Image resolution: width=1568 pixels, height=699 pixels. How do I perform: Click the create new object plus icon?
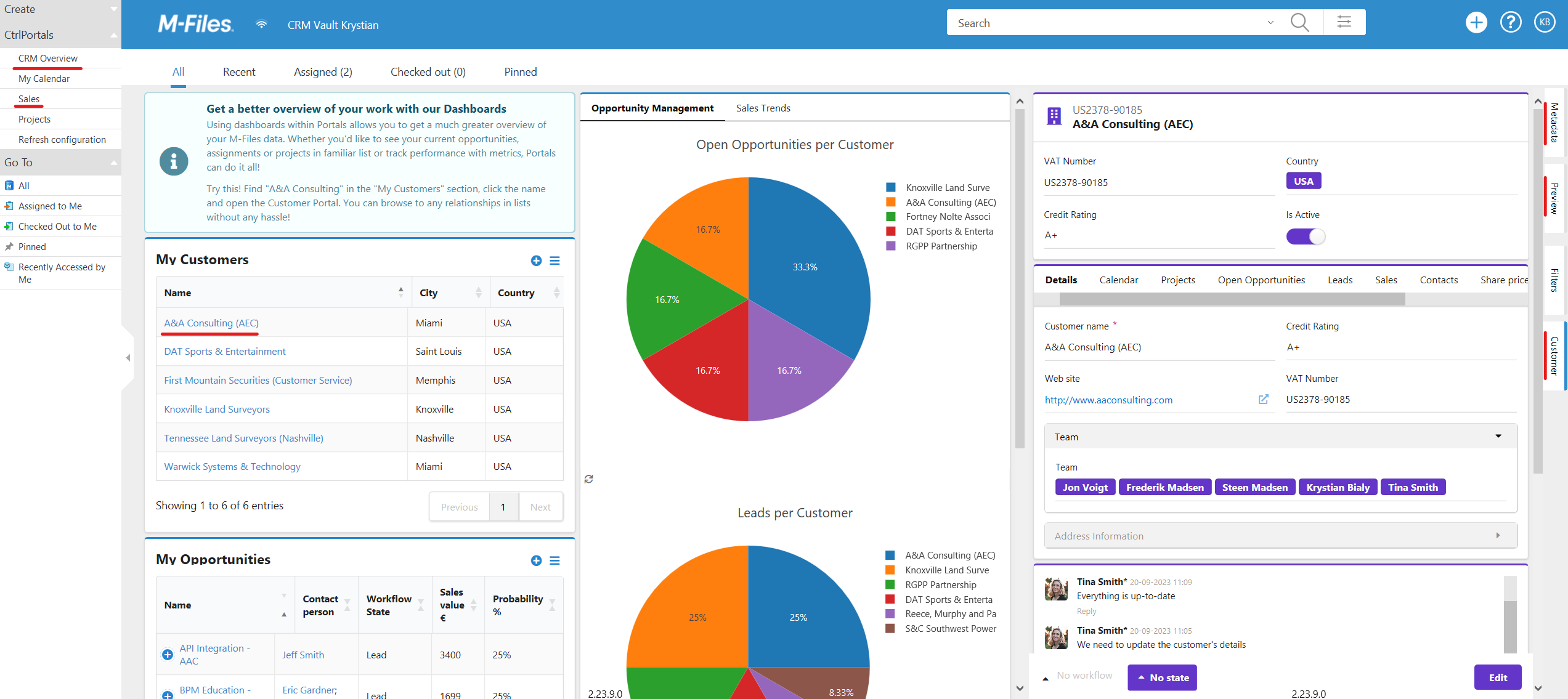pyautogui.click(x=1476, y=23)
